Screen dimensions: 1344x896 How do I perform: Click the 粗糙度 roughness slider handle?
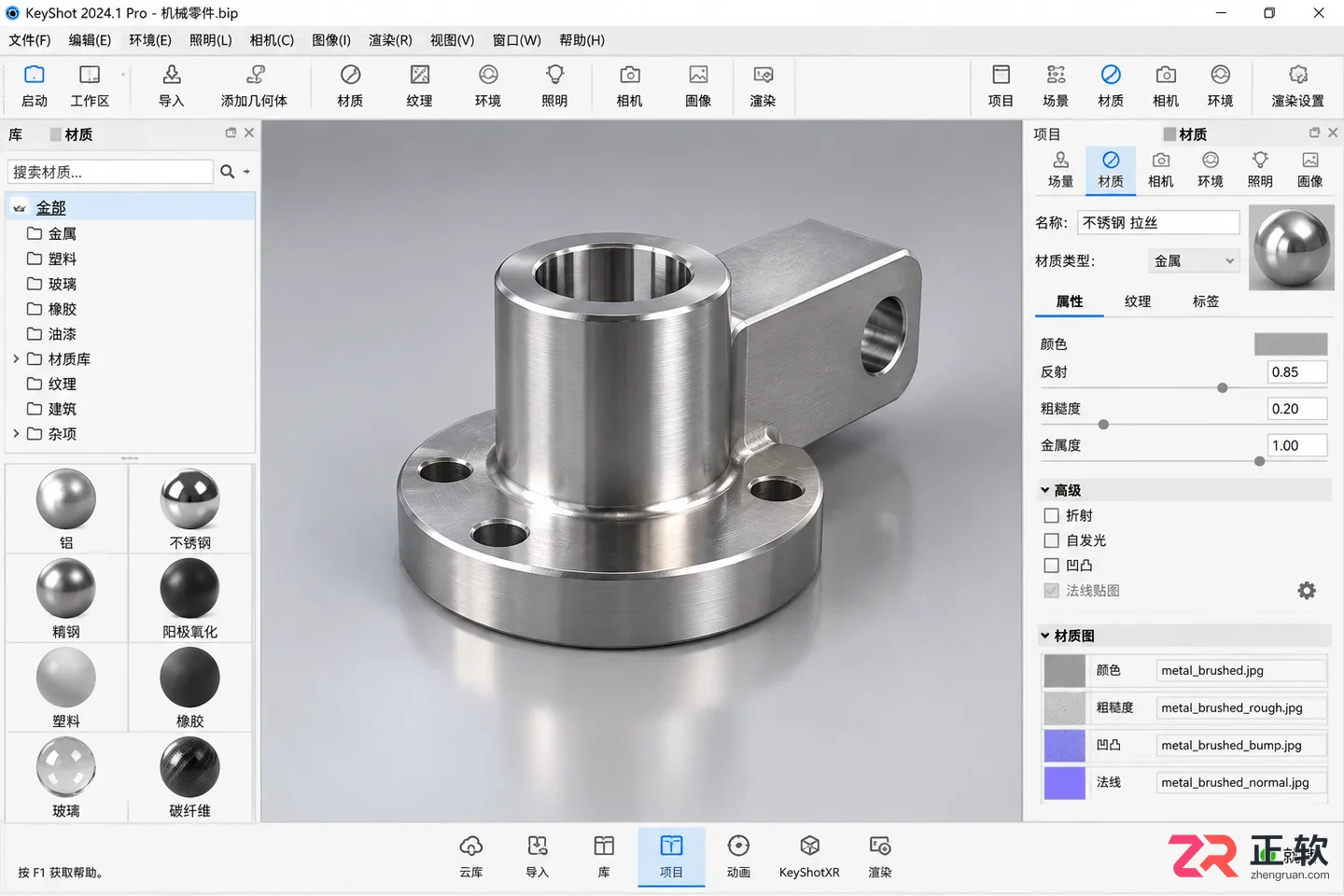pyautogui.click(x=1103, y=425)
